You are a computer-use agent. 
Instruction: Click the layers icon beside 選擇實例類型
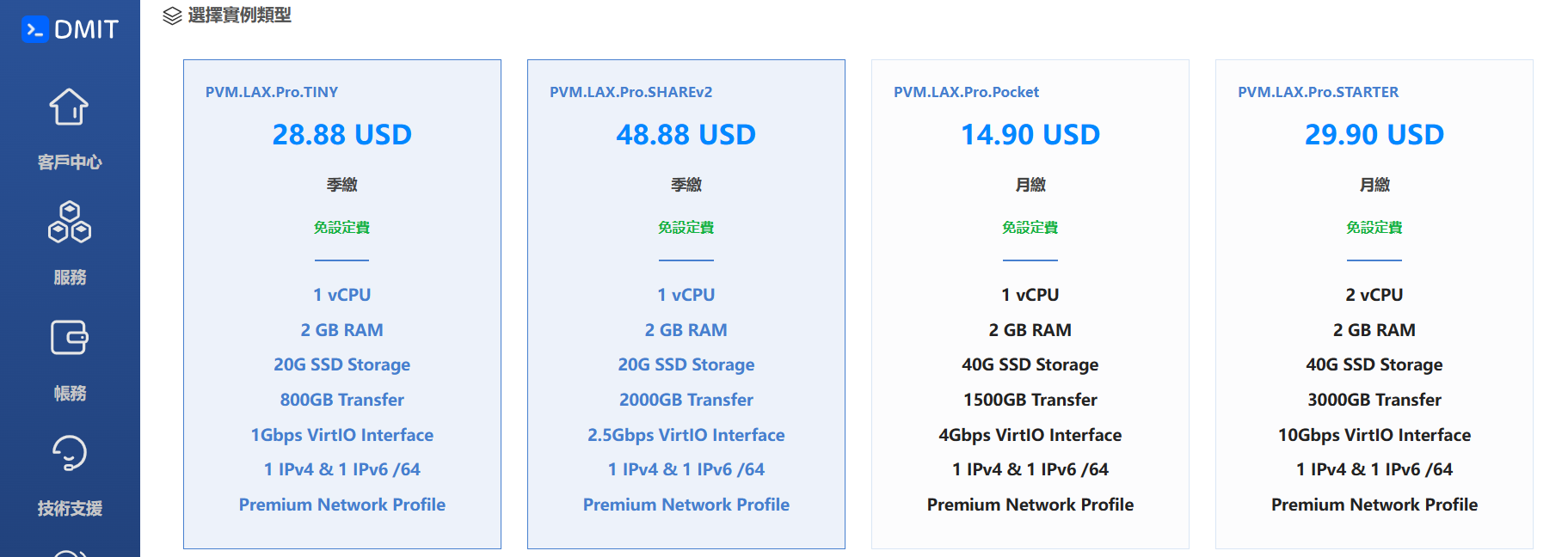click(x=172, y=15)
